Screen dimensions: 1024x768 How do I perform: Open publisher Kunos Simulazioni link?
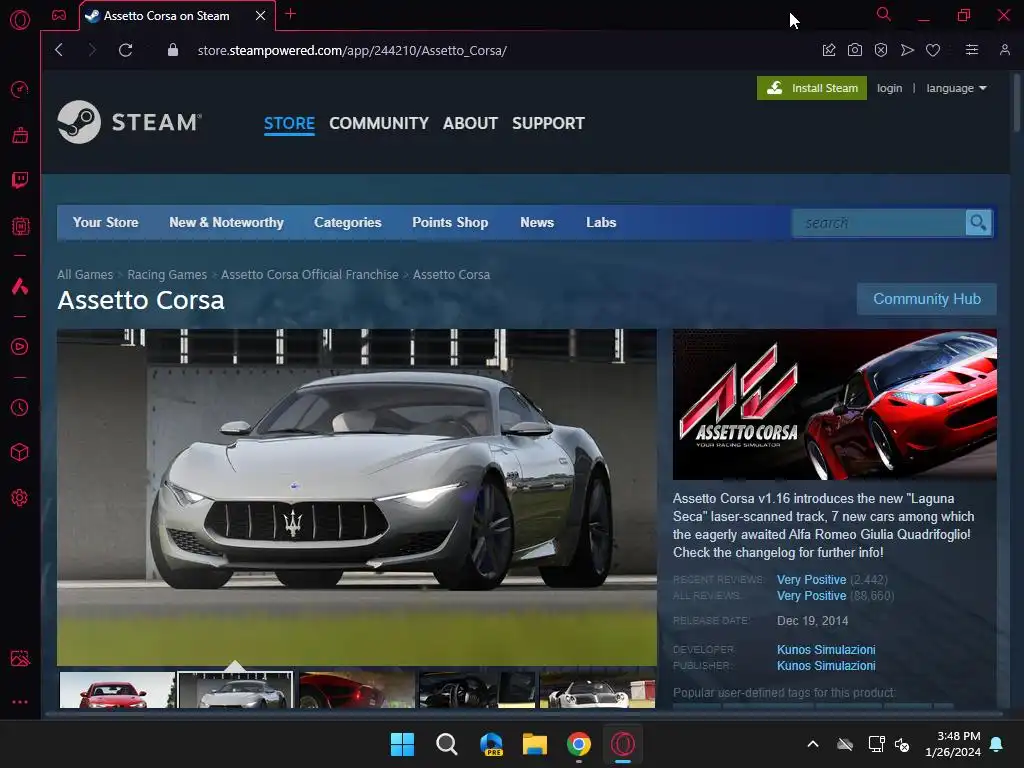(x=826, y=665)
